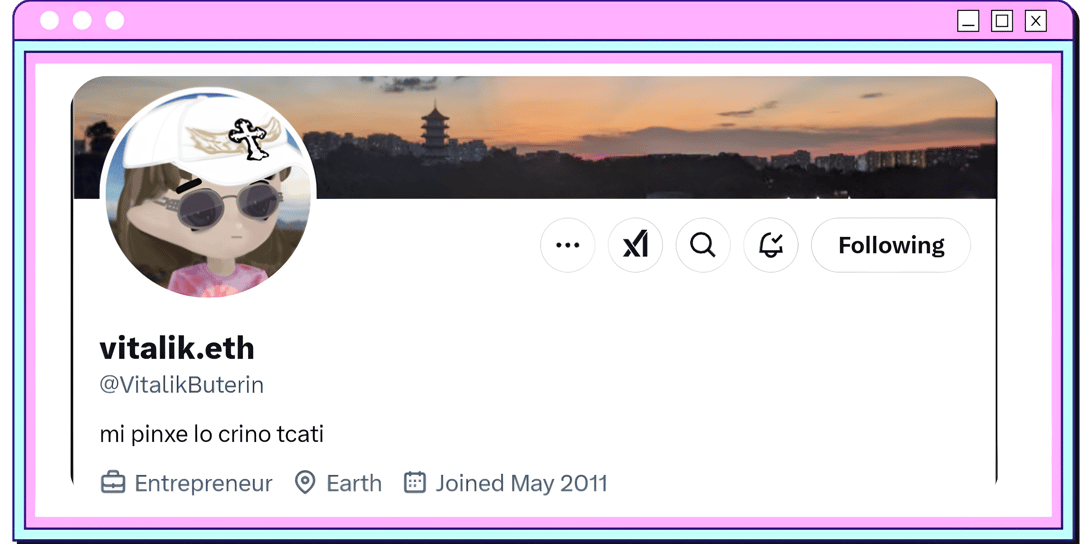Close the window with the X button
Viewport: 1092px width, 544px height.
[x=1036, y=22]
